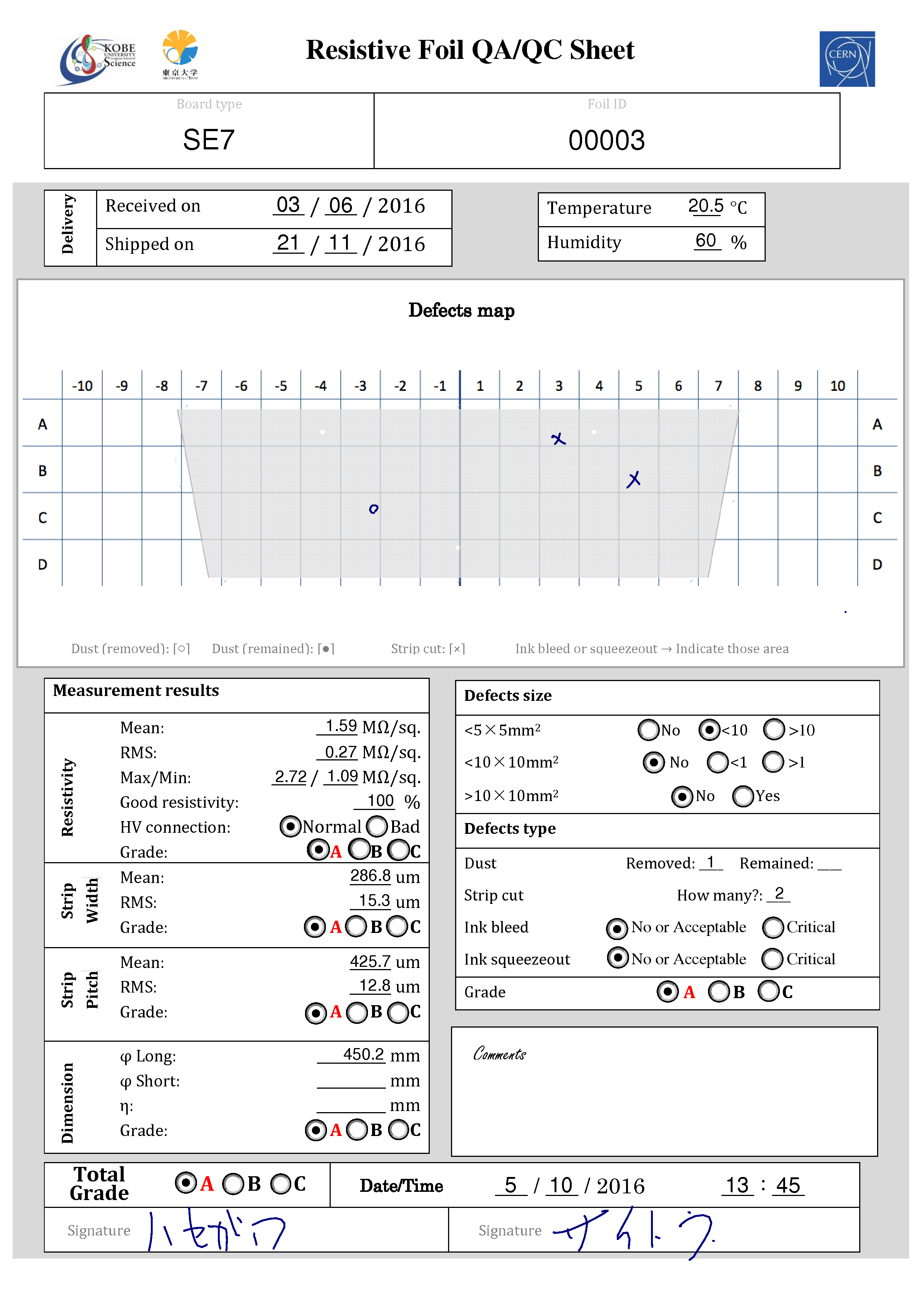Click the Dust (remained) legend text

coord(273,648)
